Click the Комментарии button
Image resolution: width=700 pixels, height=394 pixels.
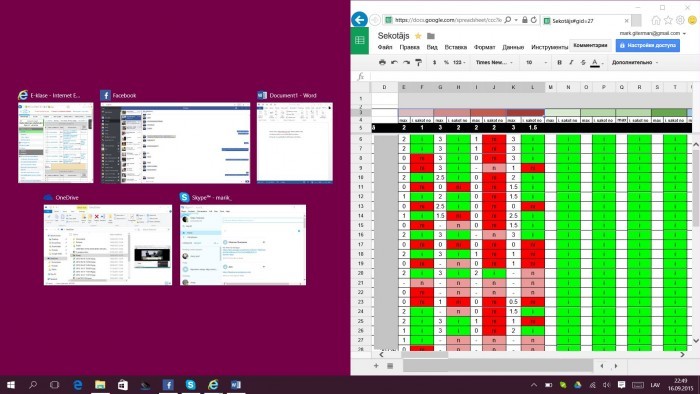590,46
